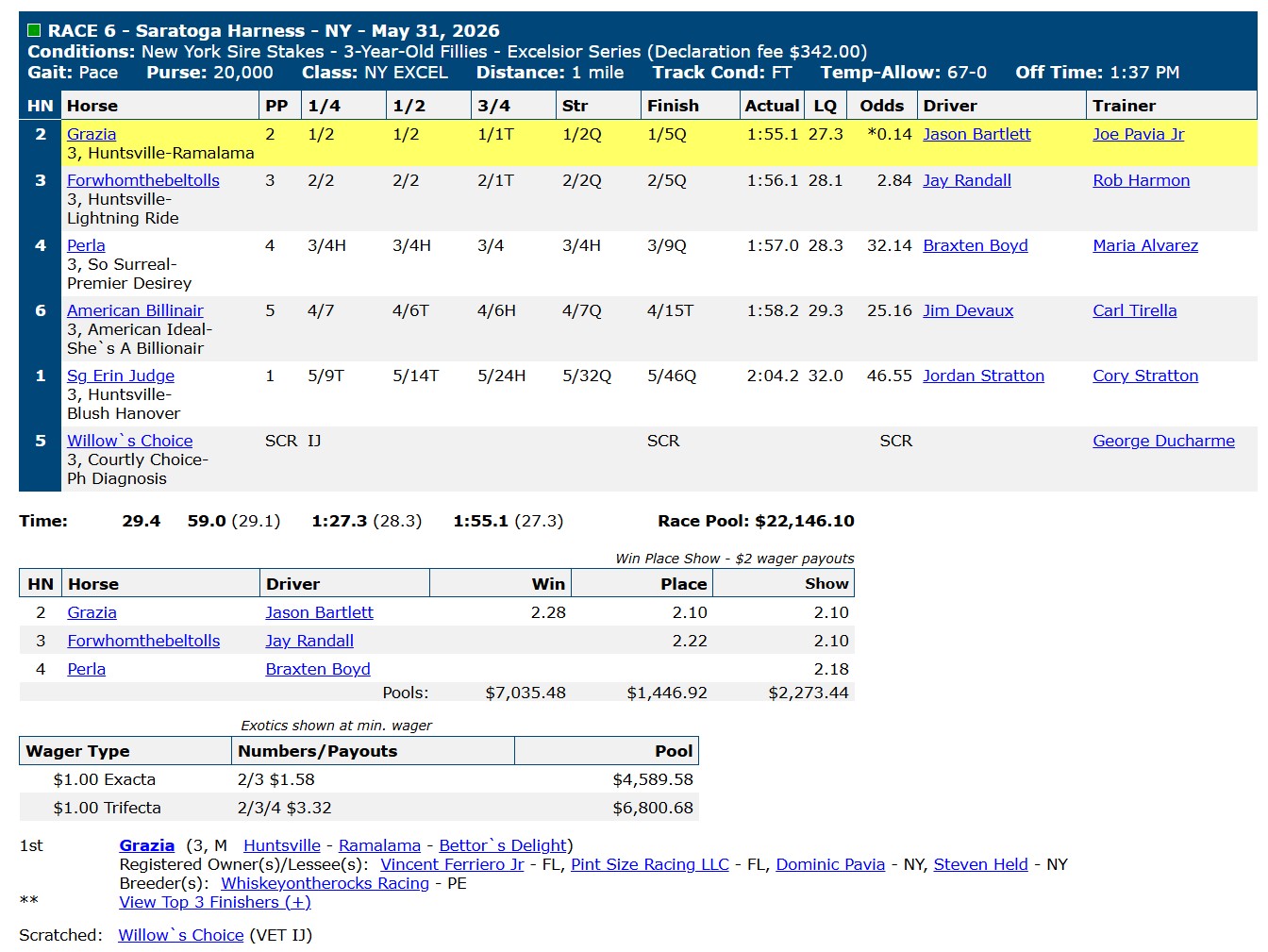Click Forwhomthebeltolls in the payout table
Image resolution: width=1268 pixels, height=952 pixels.
click(x=143, y=641)
